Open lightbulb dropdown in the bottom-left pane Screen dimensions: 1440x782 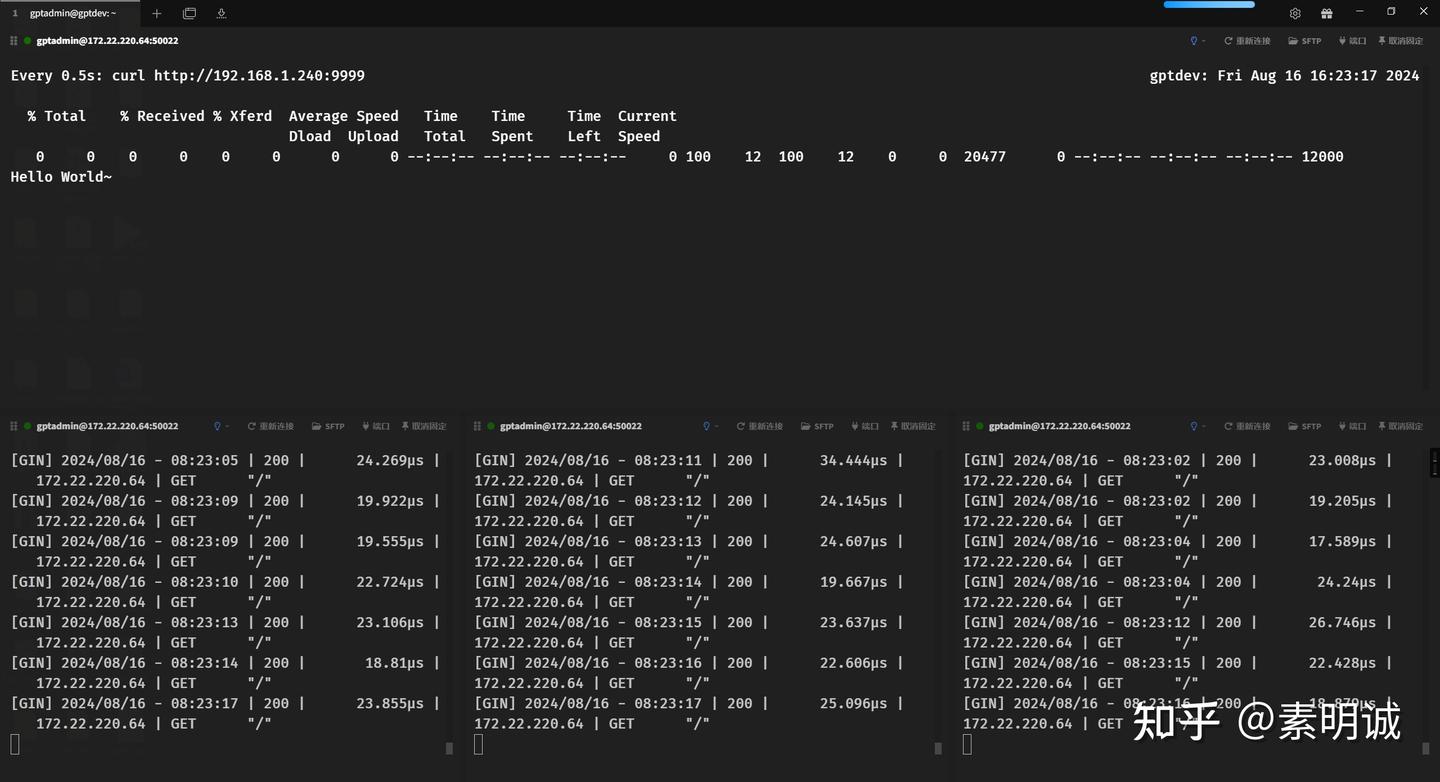click(220, 426)
